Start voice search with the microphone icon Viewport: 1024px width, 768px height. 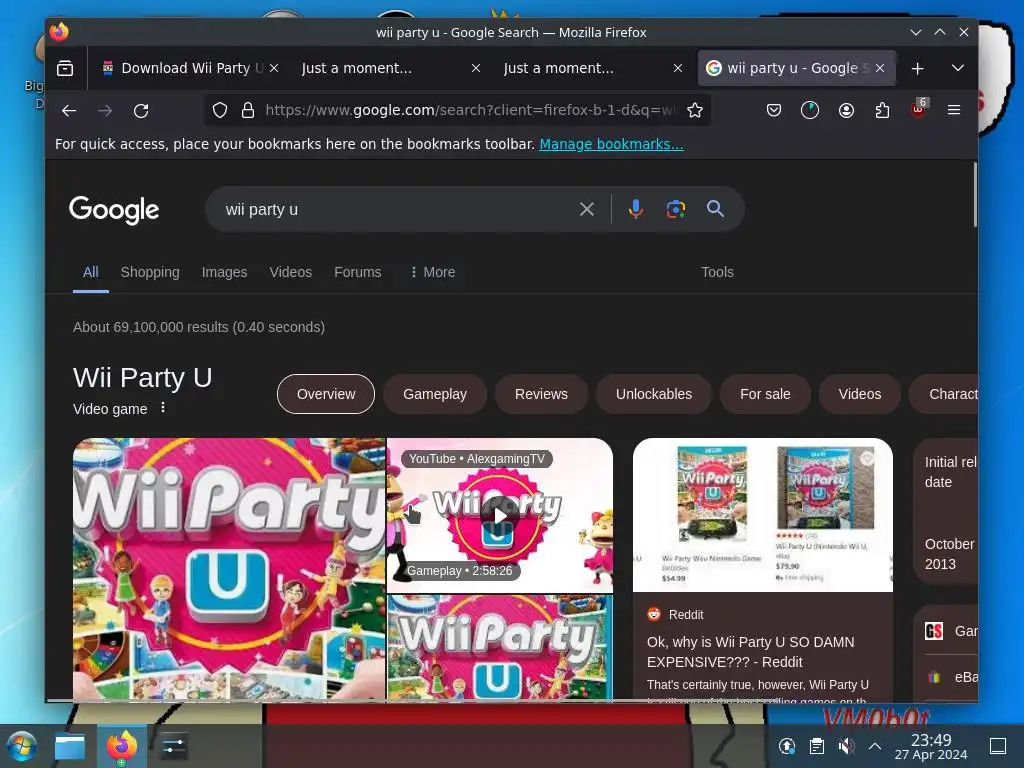click(x=635, y=209)
